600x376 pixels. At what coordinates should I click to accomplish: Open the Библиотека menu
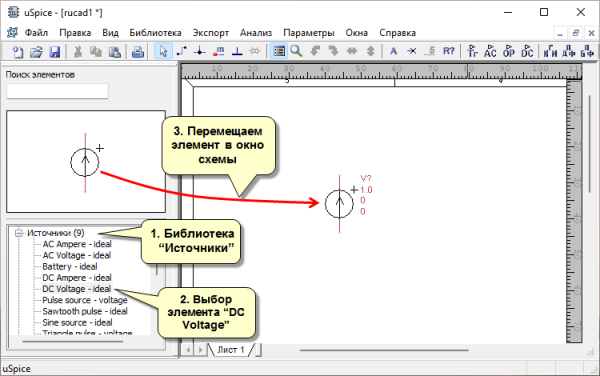click(155, 33)
